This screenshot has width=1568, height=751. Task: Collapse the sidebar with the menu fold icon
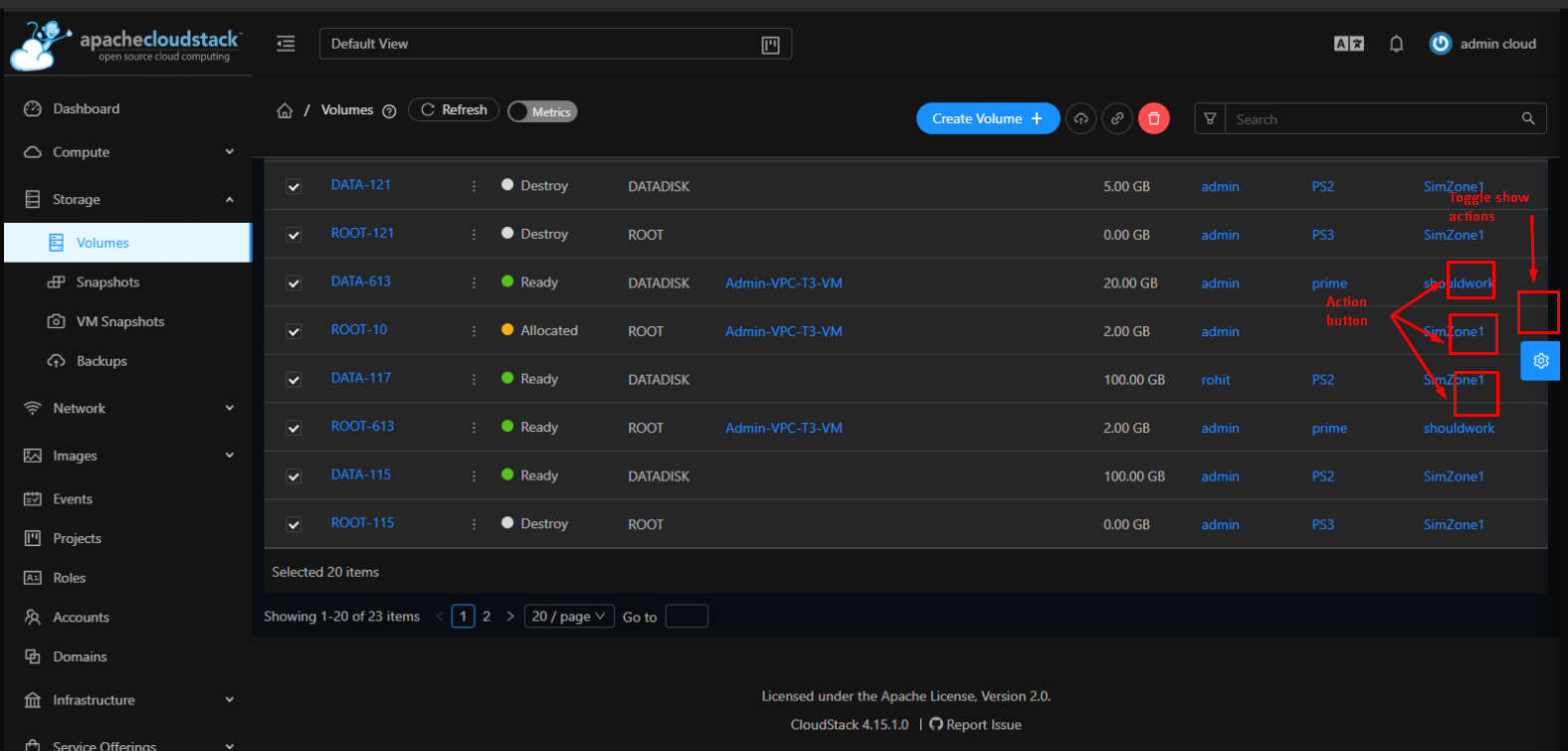pyautogui.click(x=286, y=44)
